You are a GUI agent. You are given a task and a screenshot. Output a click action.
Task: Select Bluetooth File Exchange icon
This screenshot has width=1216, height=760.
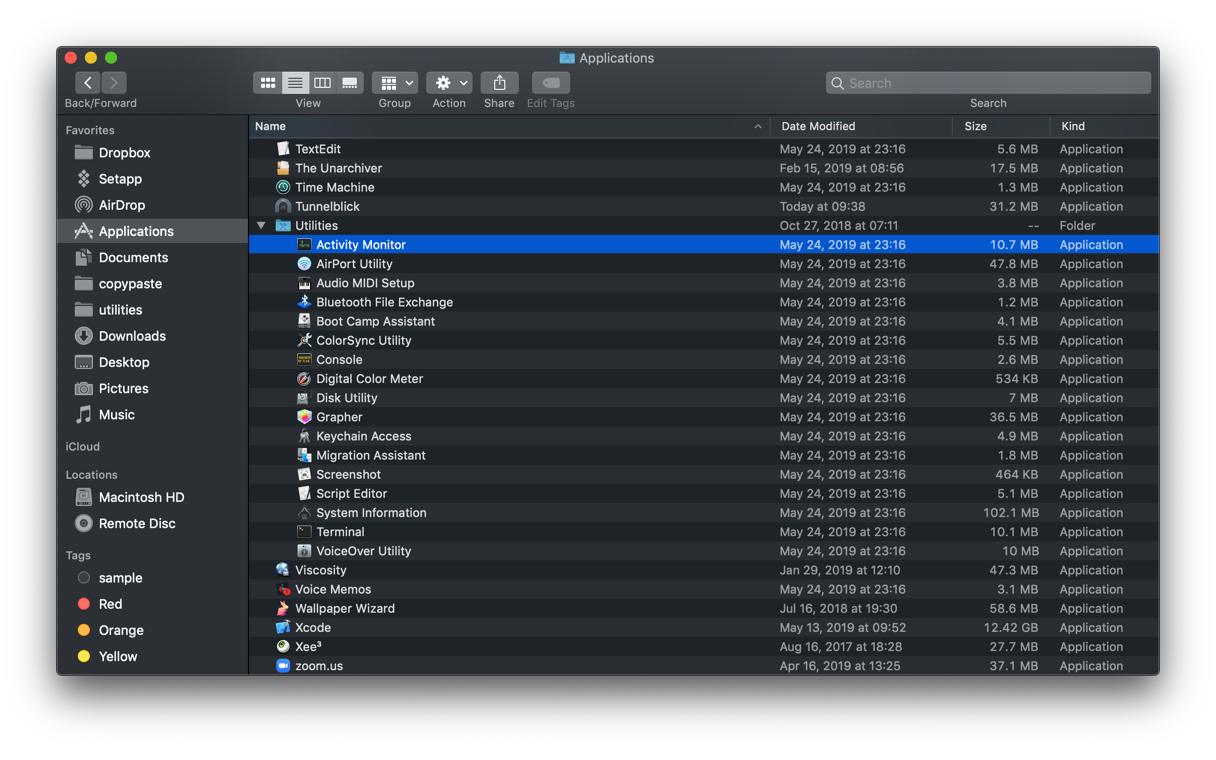(x=304, y=302)
